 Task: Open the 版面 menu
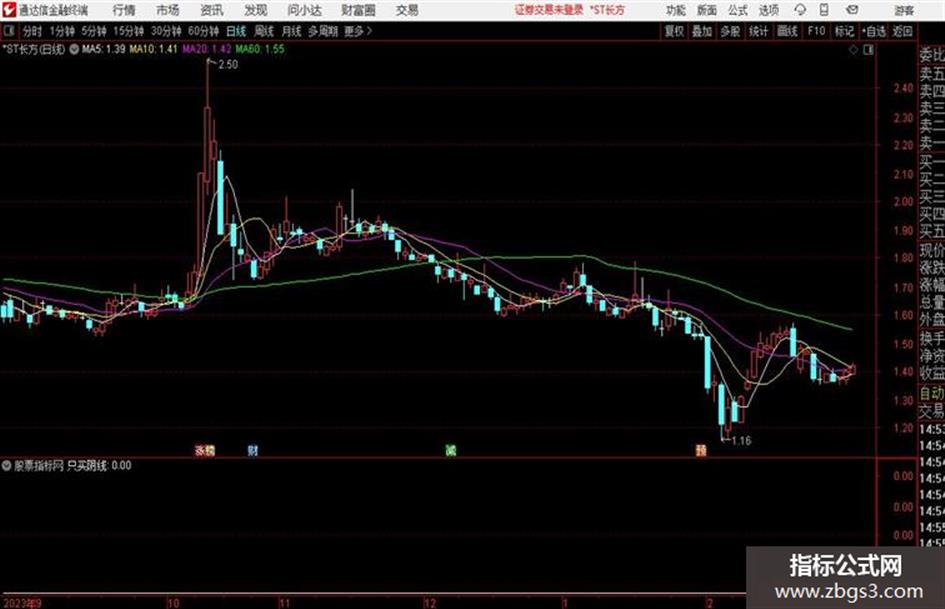(x=706, y=10)
